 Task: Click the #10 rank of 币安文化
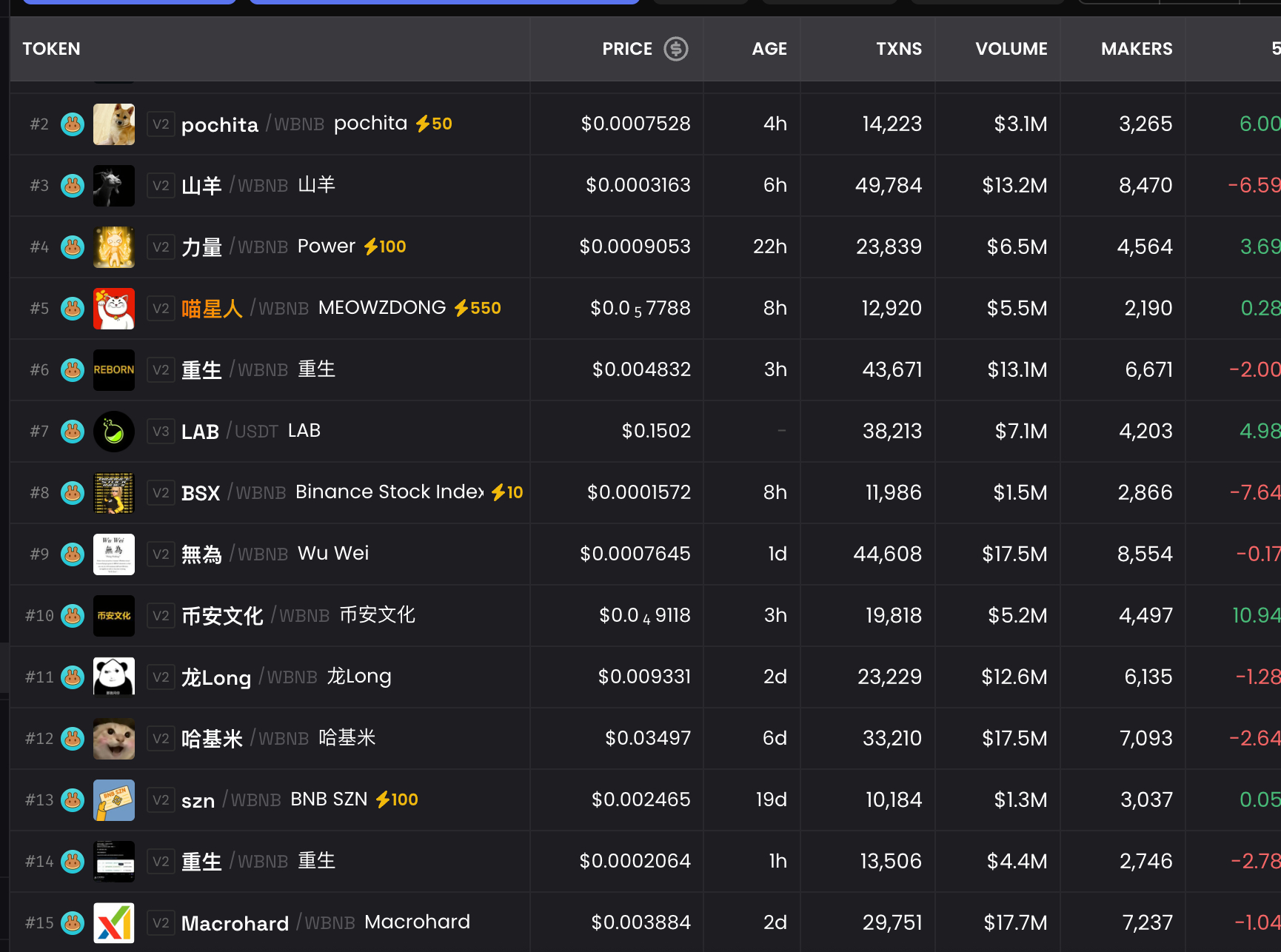(x=39, y=615)
